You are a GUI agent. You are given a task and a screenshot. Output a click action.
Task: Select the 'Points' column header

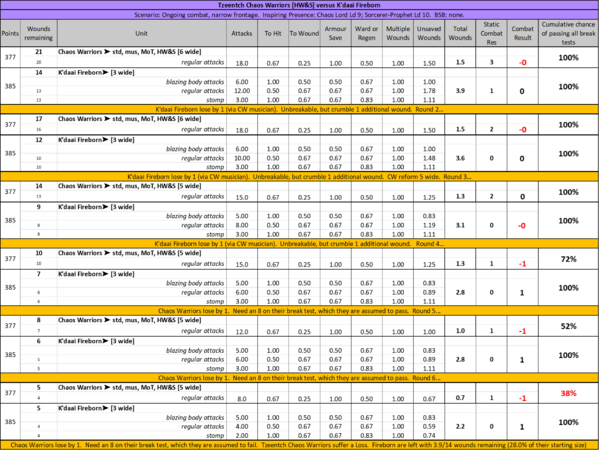10,33
